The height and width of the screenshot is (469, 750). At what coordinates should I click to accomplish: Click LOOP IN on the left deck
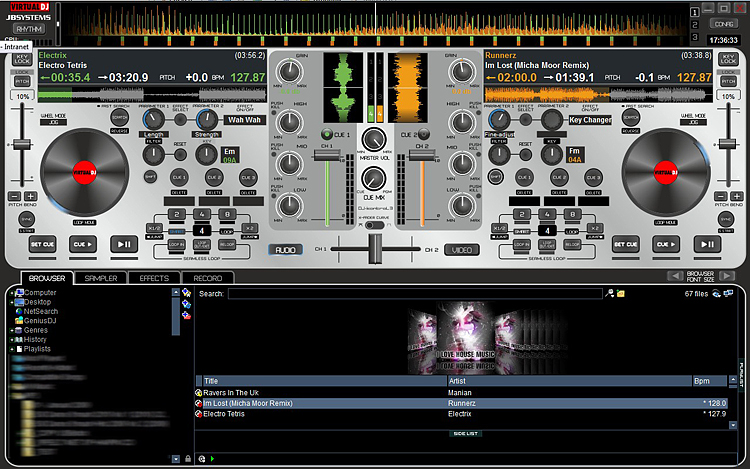[176, 245]
